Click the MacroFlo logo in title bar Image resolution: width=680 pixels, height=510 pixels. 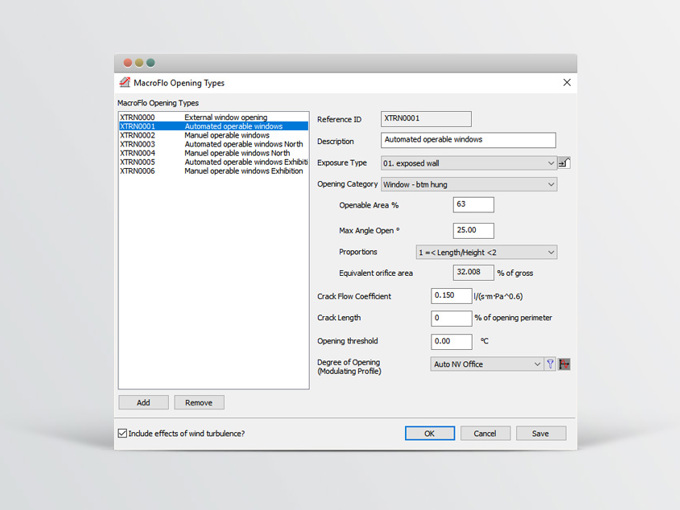click(125, 83)
